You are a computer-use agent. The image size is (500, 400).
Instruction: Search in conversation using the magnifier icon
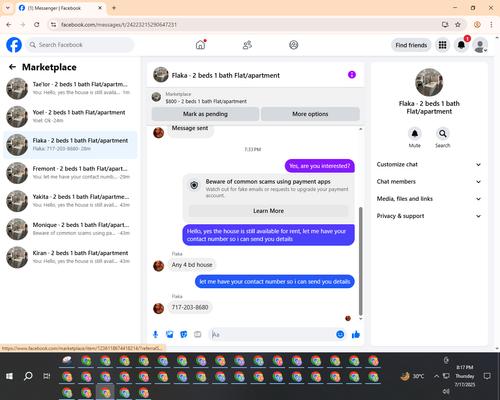coord(443,134)
